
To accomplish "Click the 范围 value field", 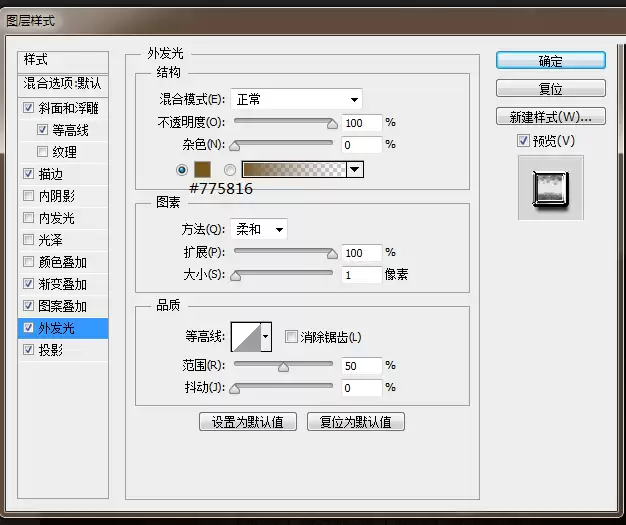I will (362, 366).
